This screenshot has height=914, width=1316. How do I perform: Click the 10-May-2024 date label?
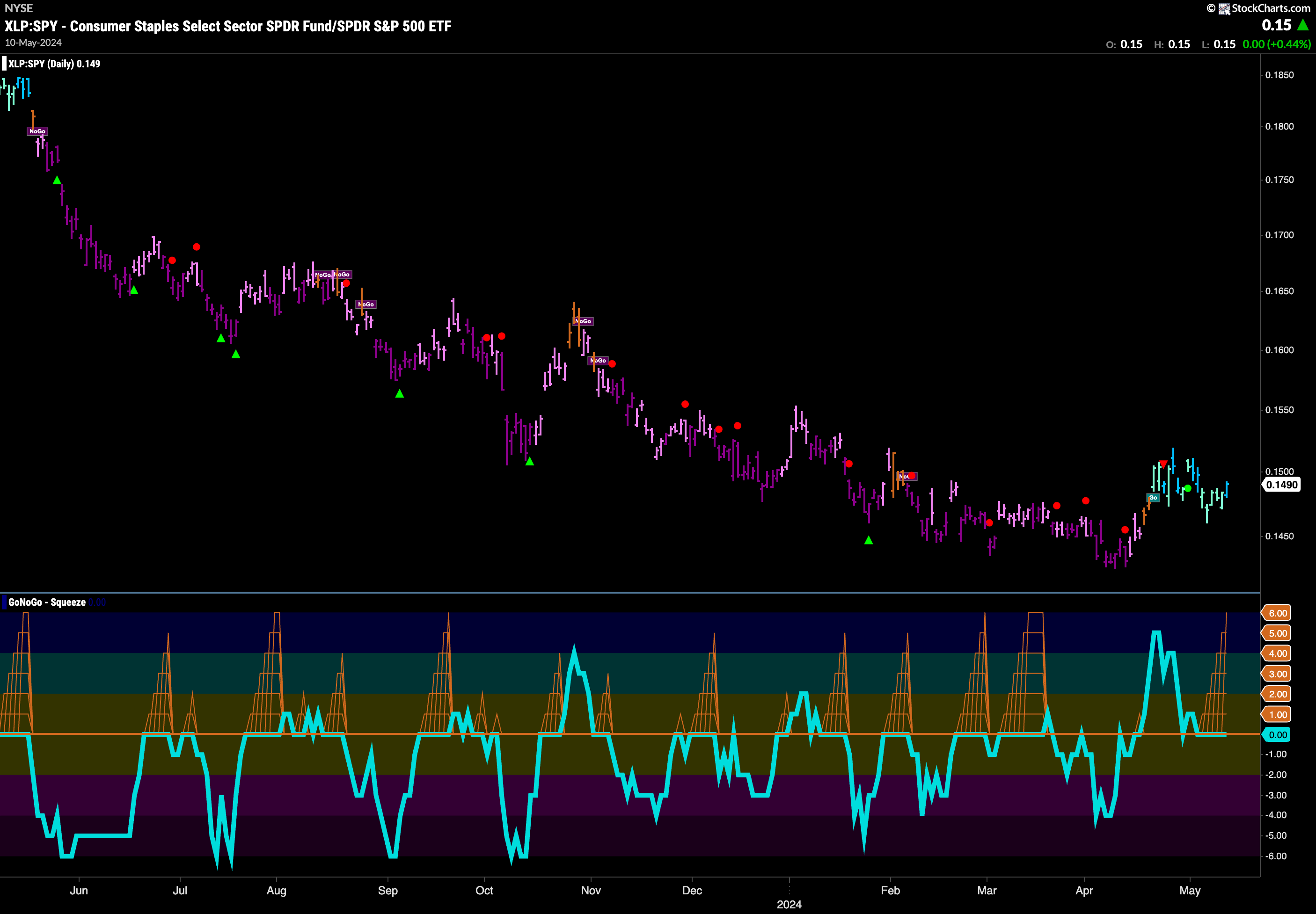(x=33, y=43)
